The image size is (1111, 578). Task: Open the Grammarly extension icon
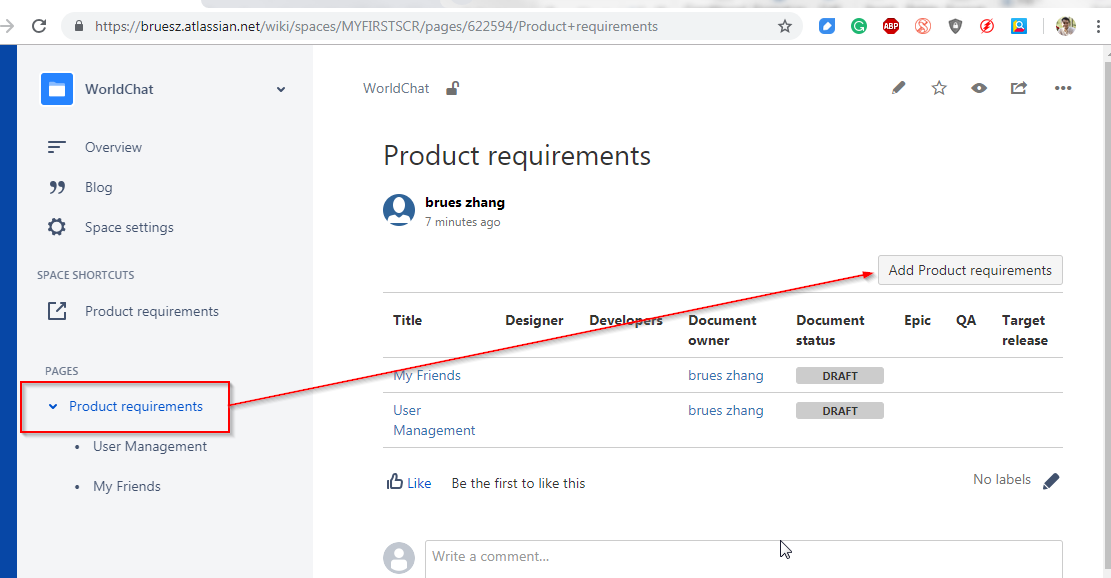[859, 26]
